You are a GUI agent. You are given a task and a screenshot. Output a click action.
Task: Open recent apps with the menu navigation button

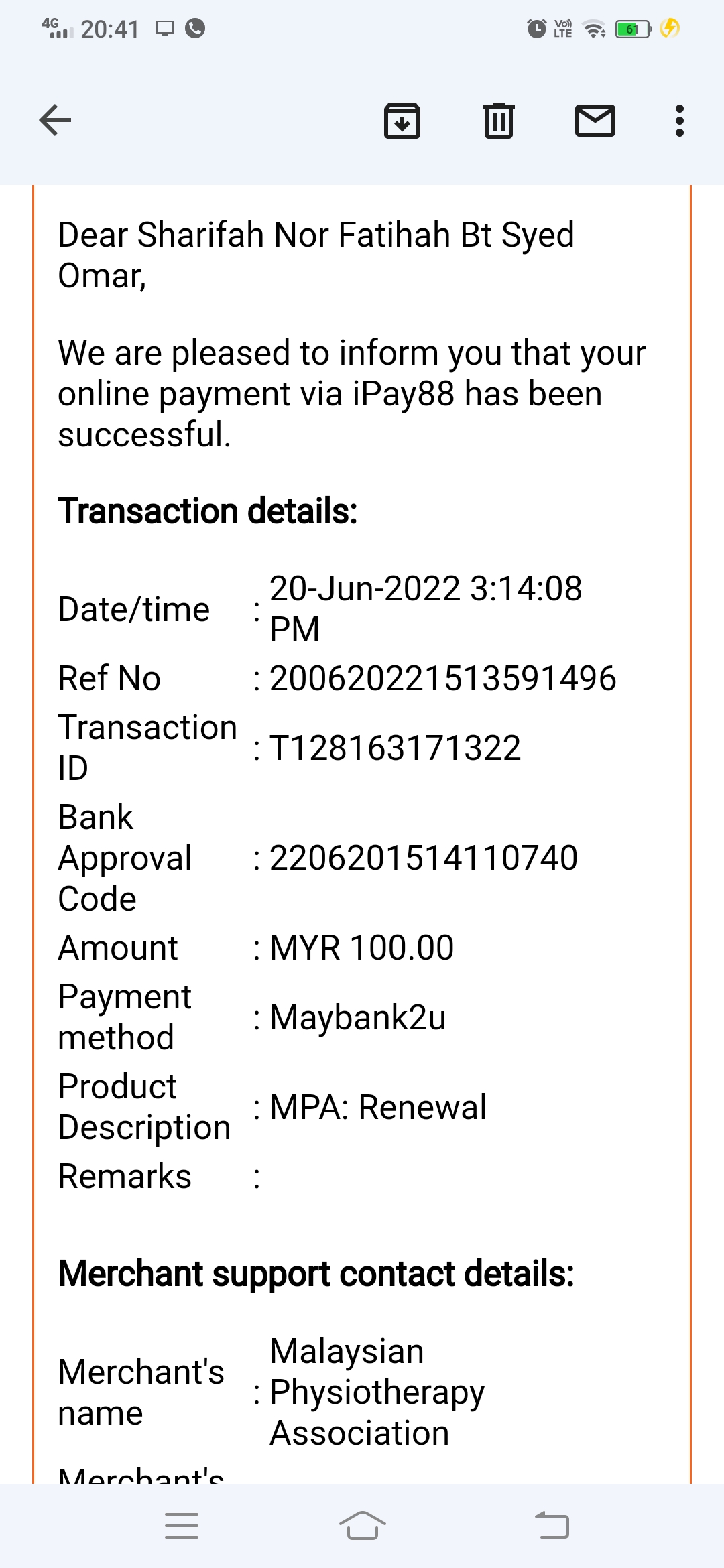(x=182, y=1526)
